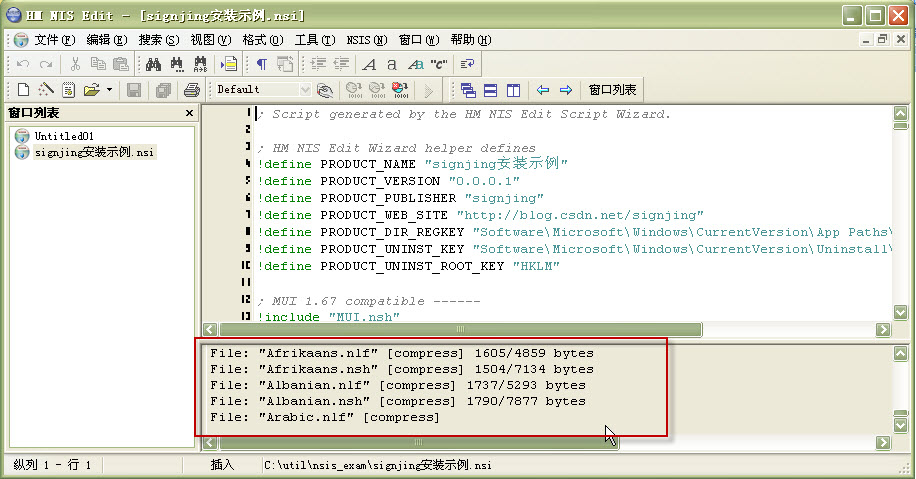Click the PRODUCT_WEB_SITE define line
The width and height of the screenshot is (916, 479).
(x=480, y=215)
